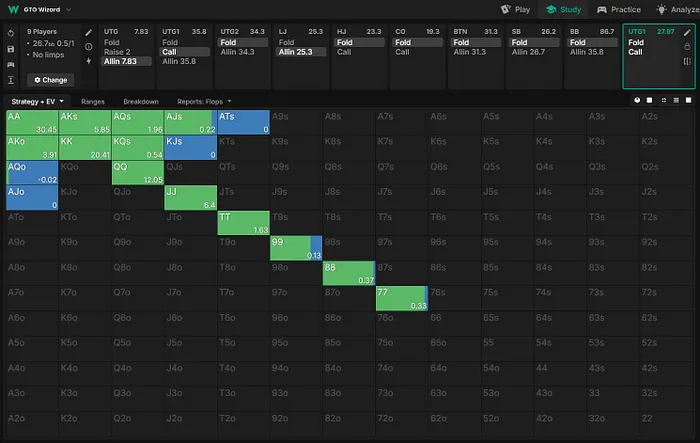Click the Change settings button
This screenshot has height=443, width=700.
pyautogui.click(x=50, y=79)
